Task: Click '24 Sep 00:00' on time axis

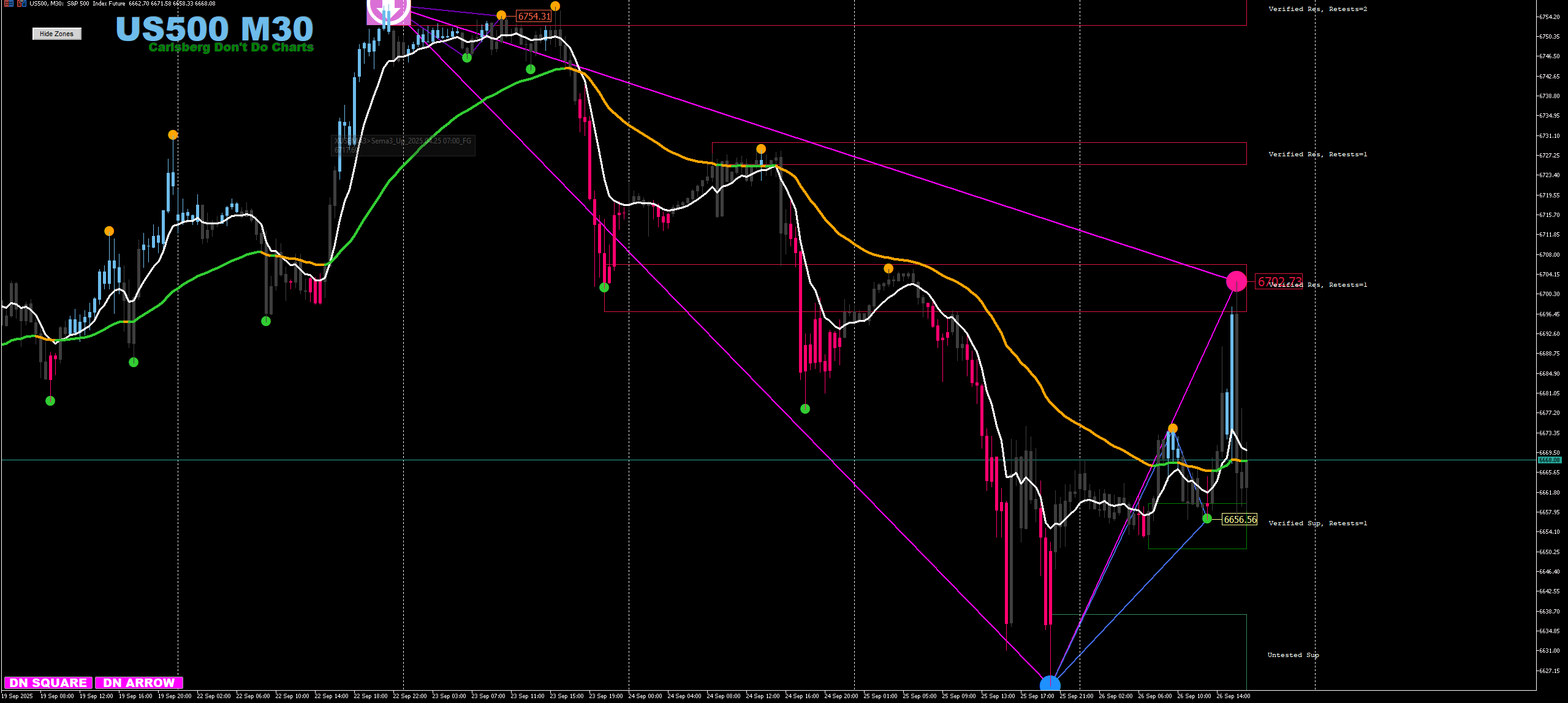Action: pyautogui.click(x=645, y=696)
